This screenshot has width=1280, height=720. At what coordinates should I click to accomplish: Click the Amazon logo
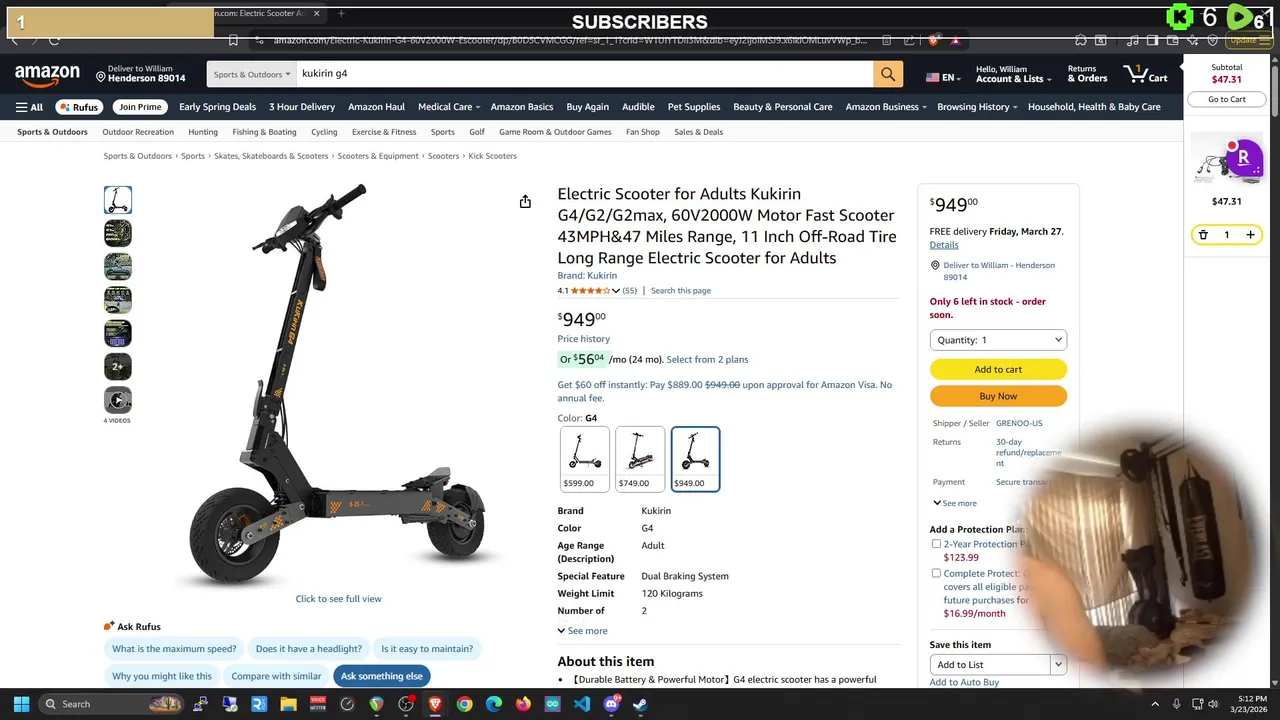point(47,75)
